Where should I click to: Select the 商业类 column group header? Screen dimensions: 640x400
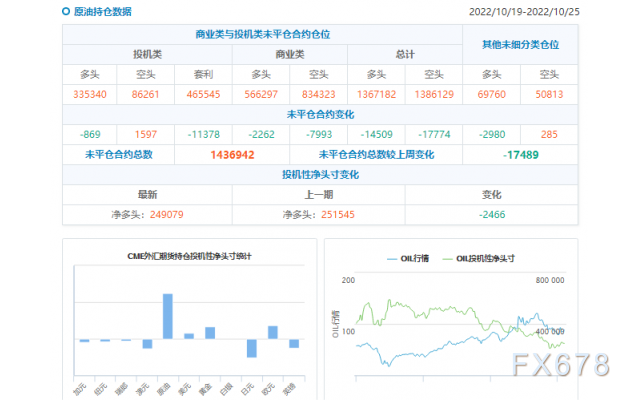[x=290, y=54]
